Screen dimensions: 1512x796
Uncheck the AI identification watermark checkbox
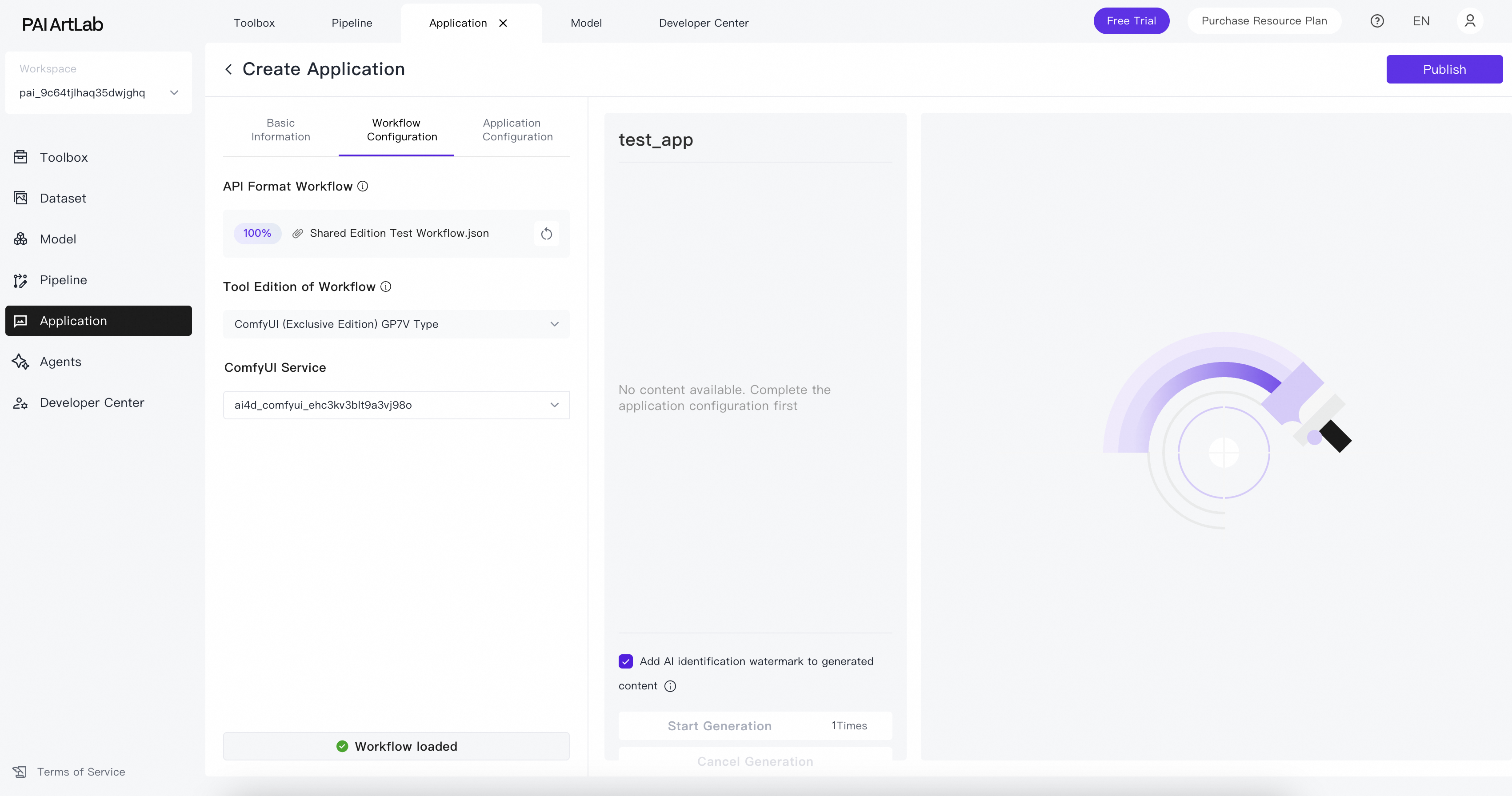[x=626, y=662]
